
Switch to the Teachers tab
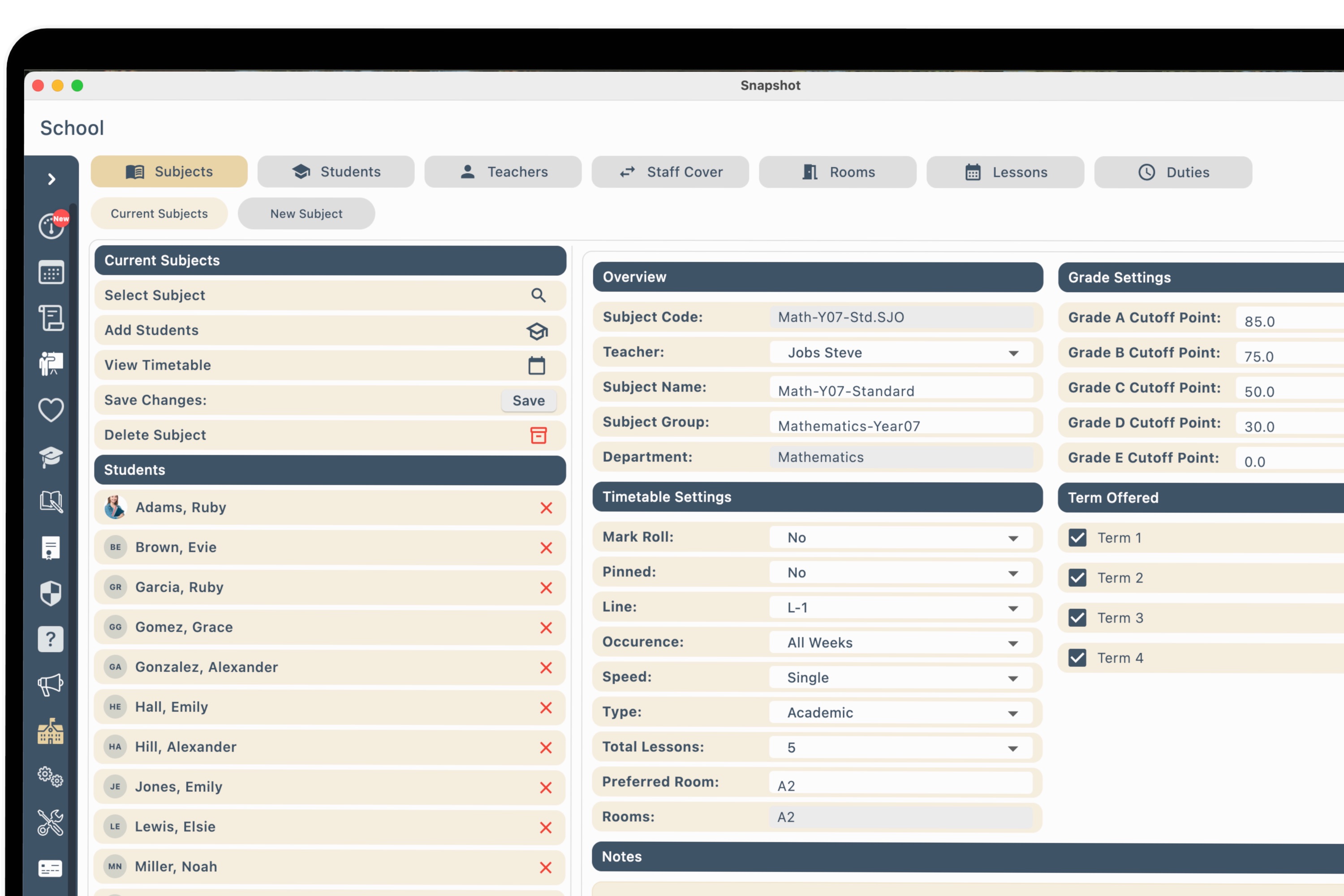[x=503, y=172]
